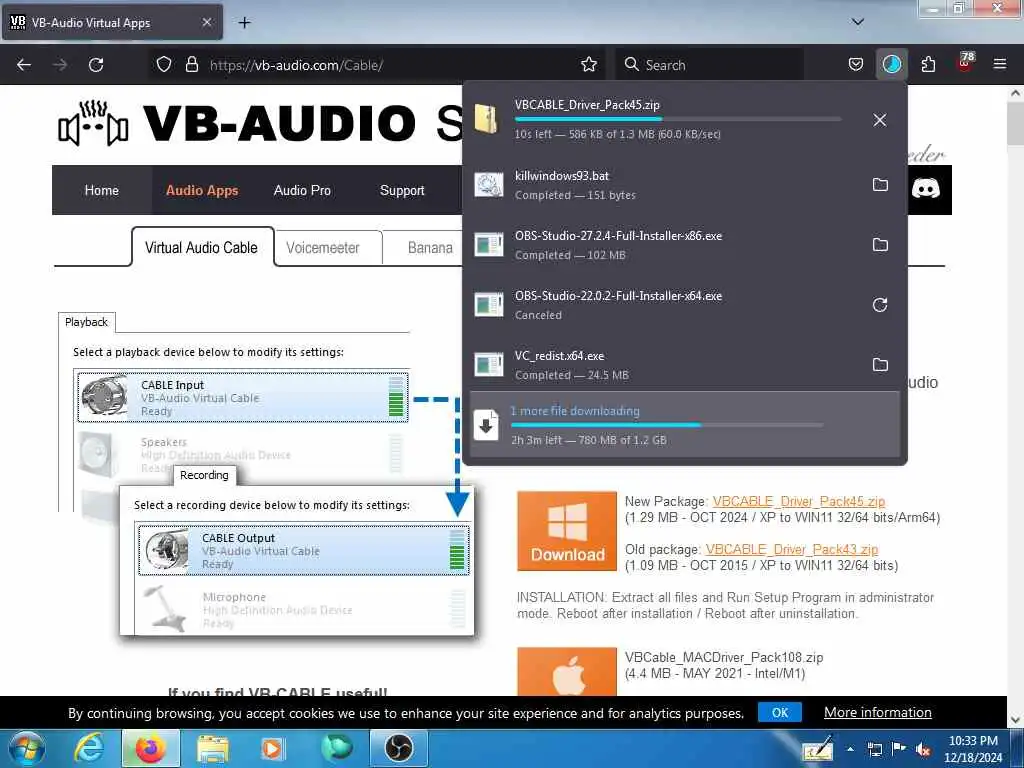Screen dimensions: 1024x768
Task: Click the page vertical scrollbar thumb
Action: coord(1015,124)
